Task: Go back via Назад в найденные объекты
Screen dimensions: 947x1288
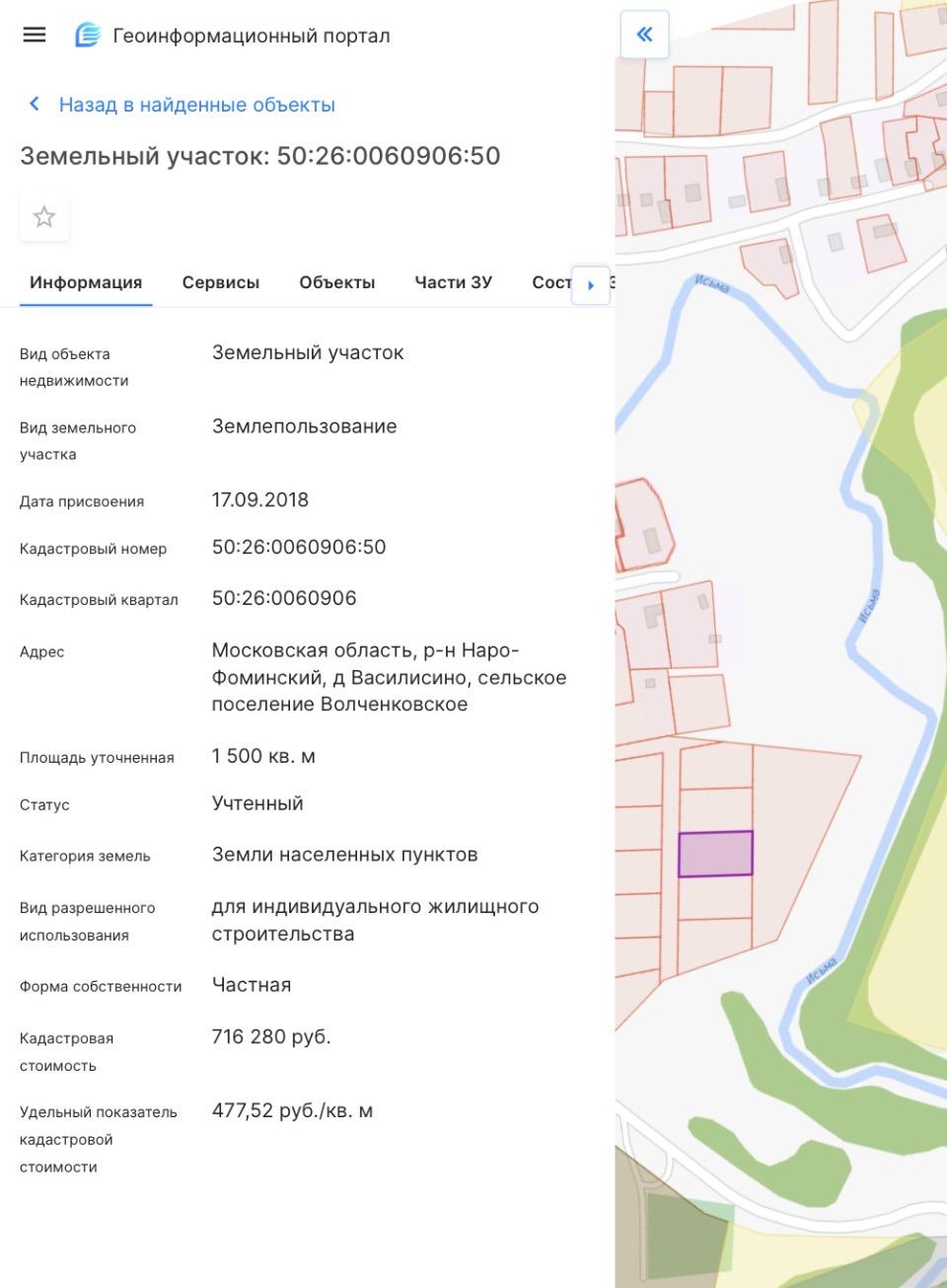Action: (x=196, y=105)
